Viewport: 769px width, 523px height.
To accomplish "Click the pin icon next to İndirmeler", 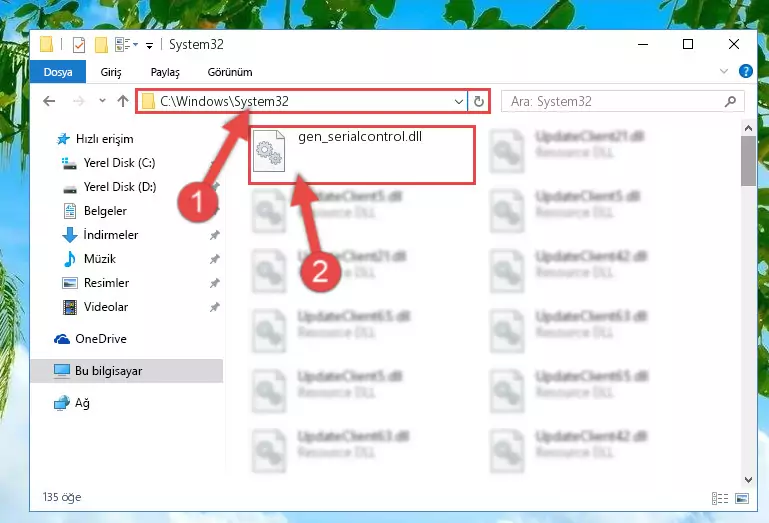I will pyautogui.click(x=214, y=235).
